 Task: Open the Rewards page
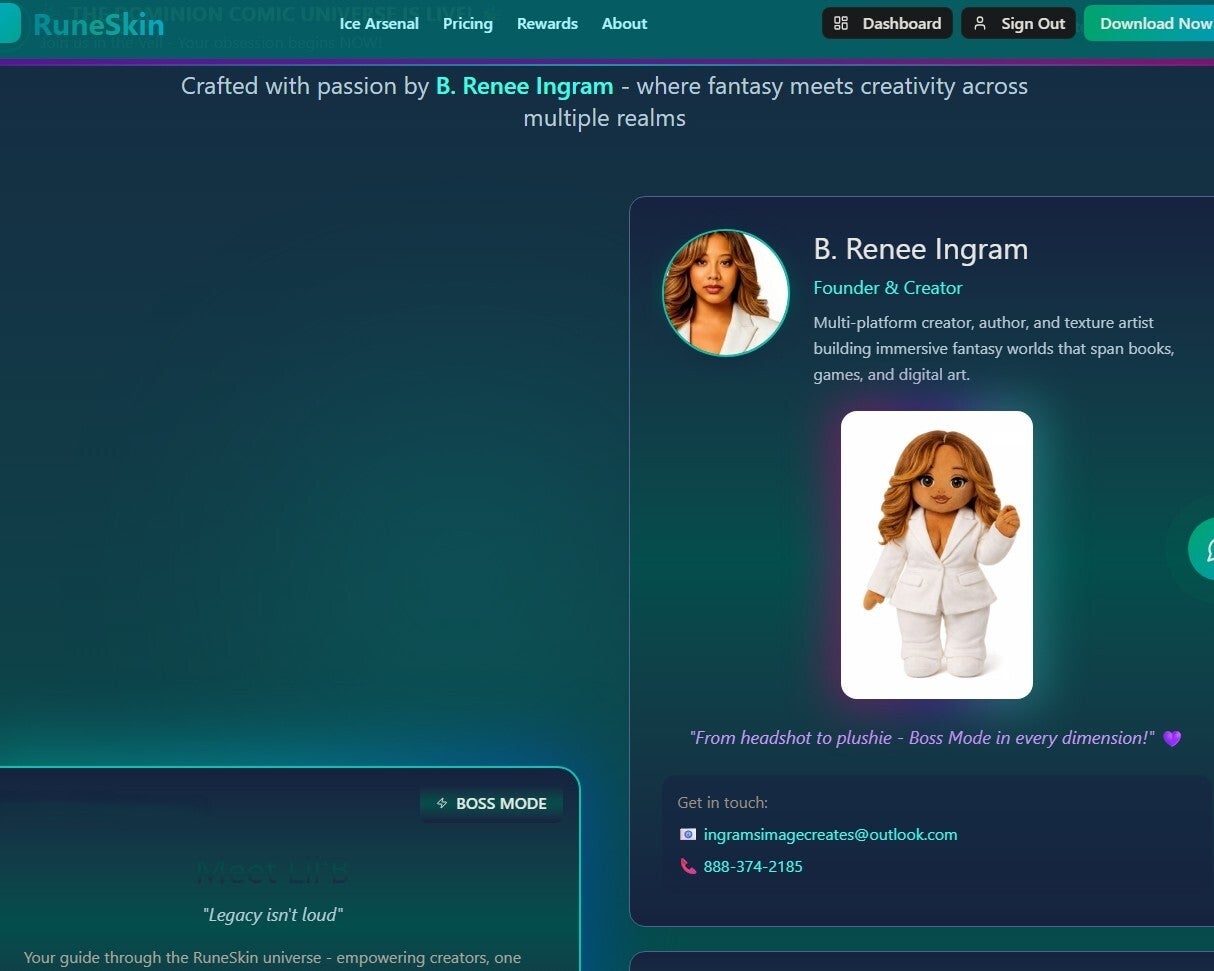[547, 24]
